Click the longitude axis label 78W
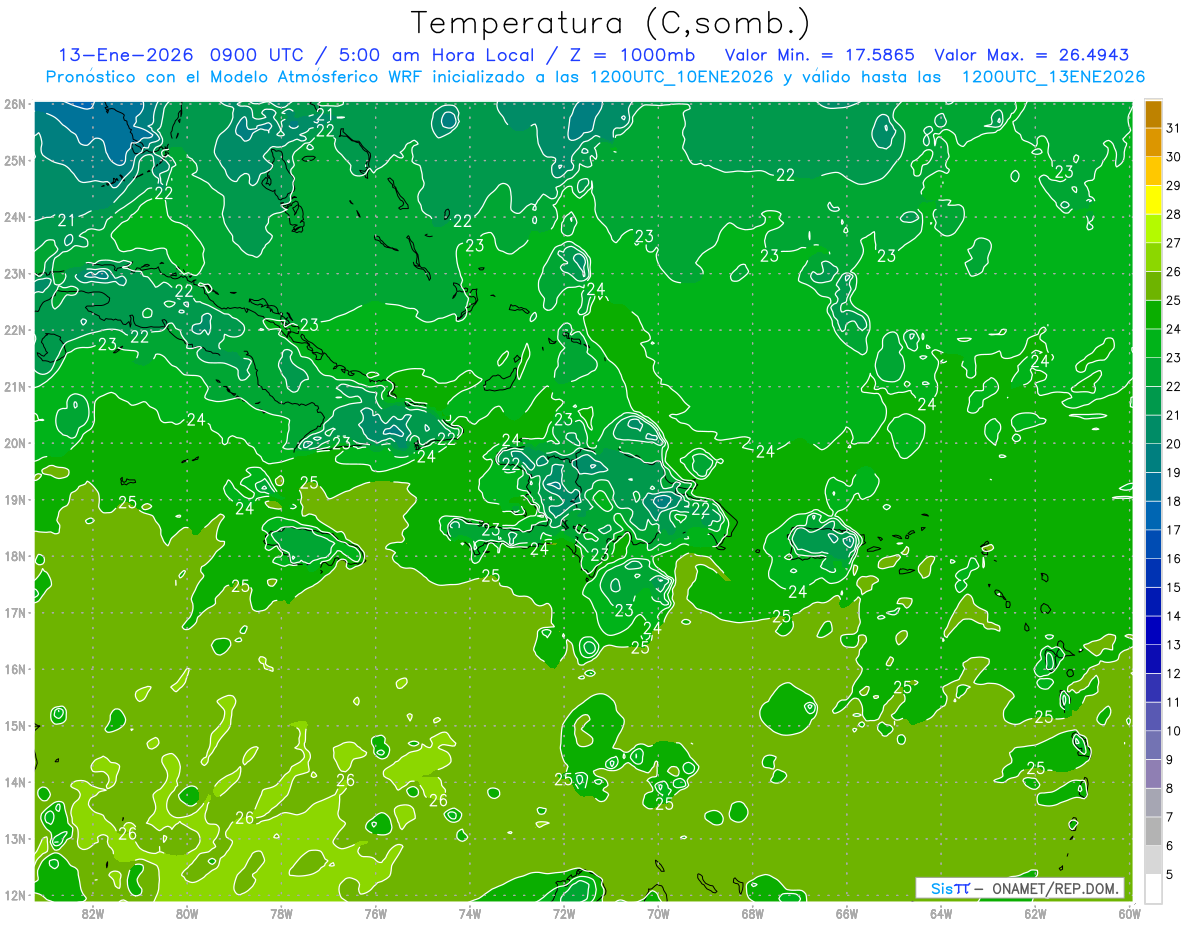The height and width of the screenshot is (927, 1200). (281, 912)
